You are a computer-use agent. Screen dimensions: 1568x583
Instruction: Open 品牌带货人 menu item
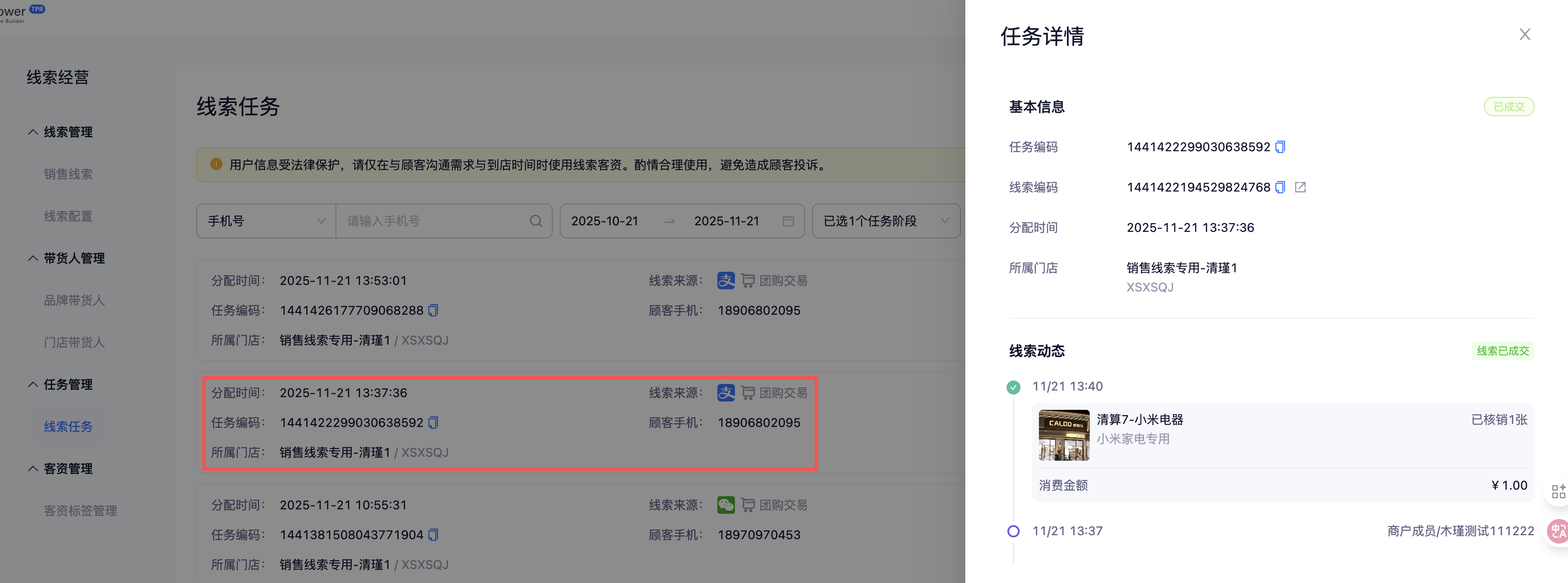tap(74, 300)
